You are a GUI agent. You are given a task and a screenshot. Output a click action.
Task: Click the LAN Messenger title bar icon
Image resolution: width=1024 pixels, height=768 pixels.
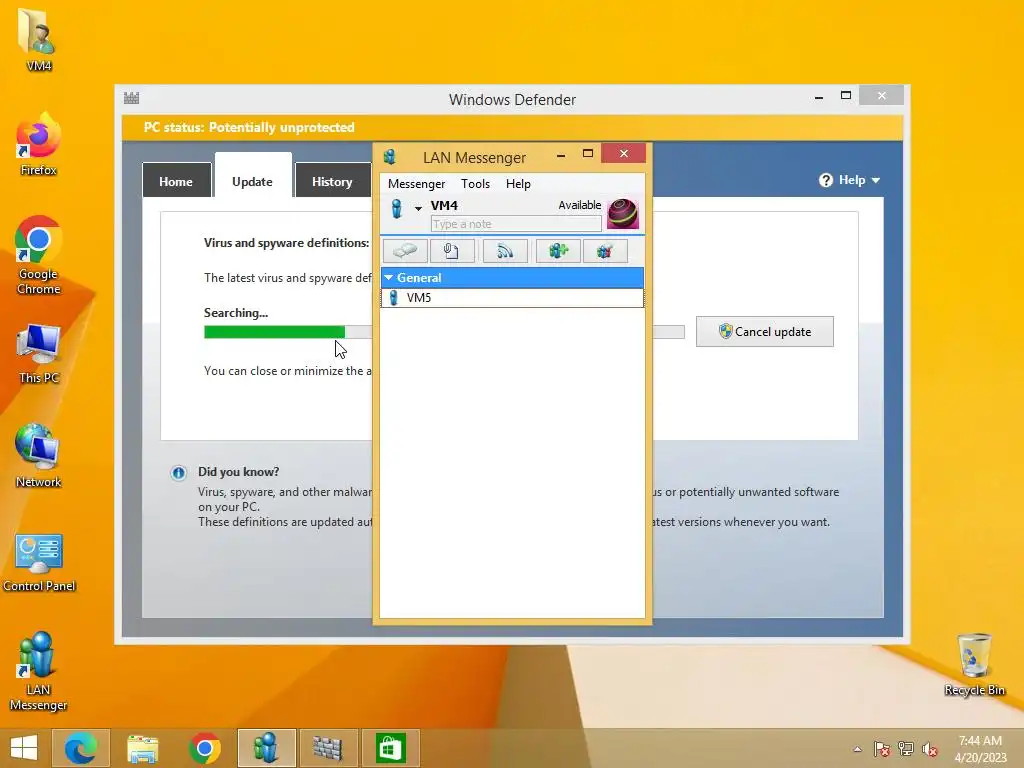(391, 157)
